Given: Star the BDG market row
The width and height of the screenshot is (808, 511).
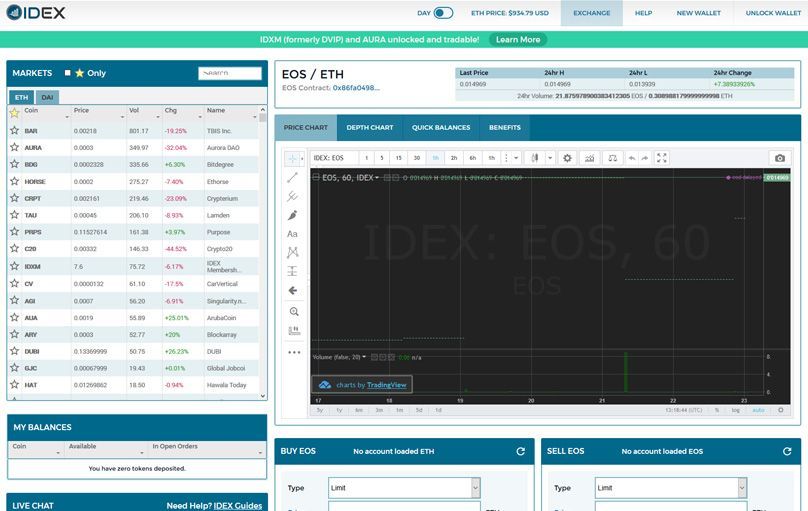Looking at the screenshot, I should pos(14,164).
